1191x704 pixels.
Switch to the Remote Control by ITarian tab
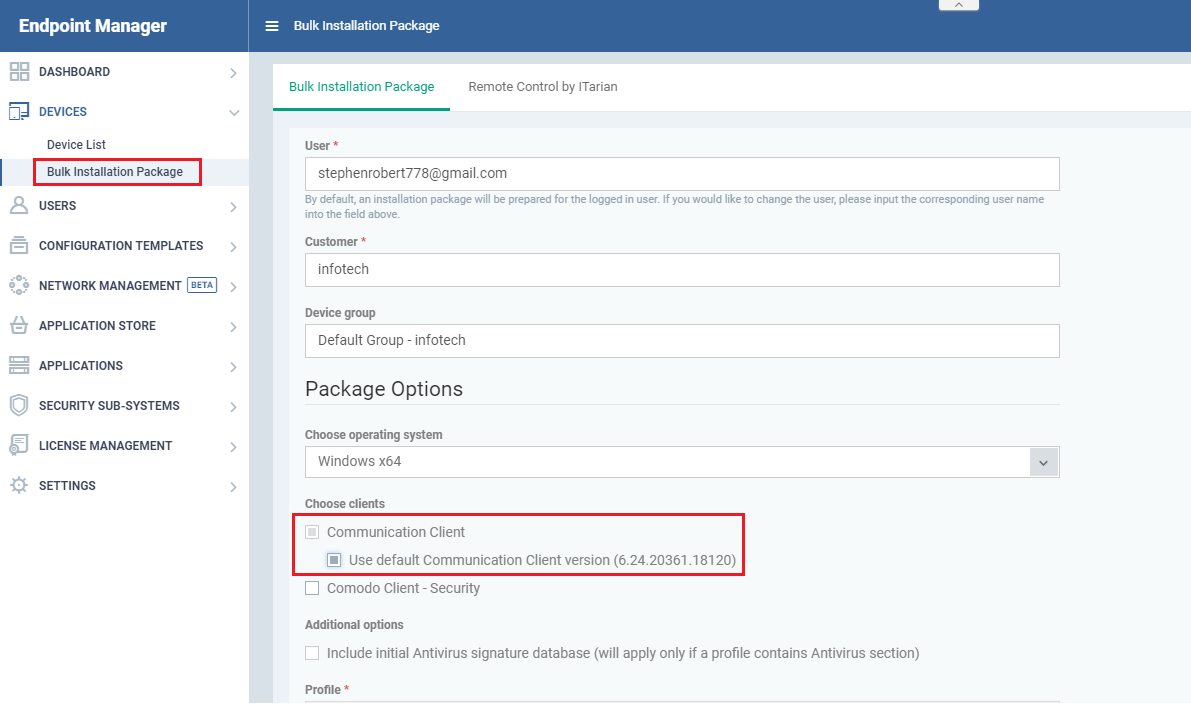coord(543,86)
